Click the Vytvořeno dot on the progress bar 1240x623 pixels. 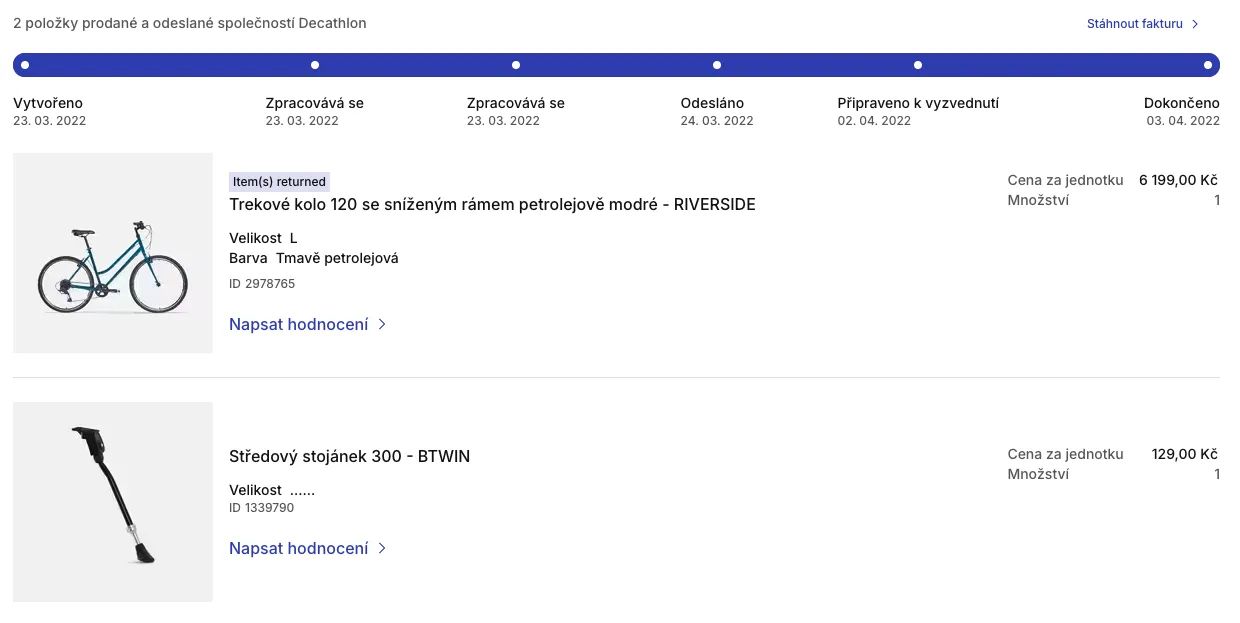25,65
